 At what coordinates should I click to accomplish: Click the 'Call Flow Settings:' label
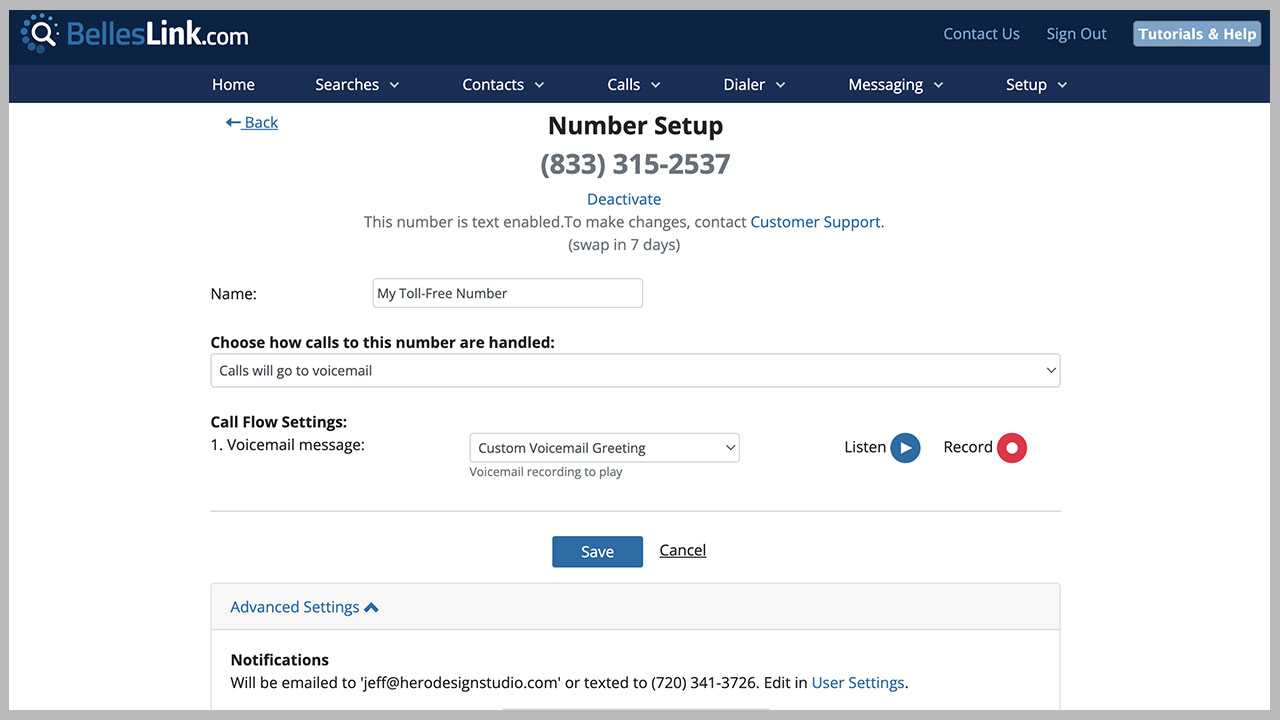coord(279,422)
